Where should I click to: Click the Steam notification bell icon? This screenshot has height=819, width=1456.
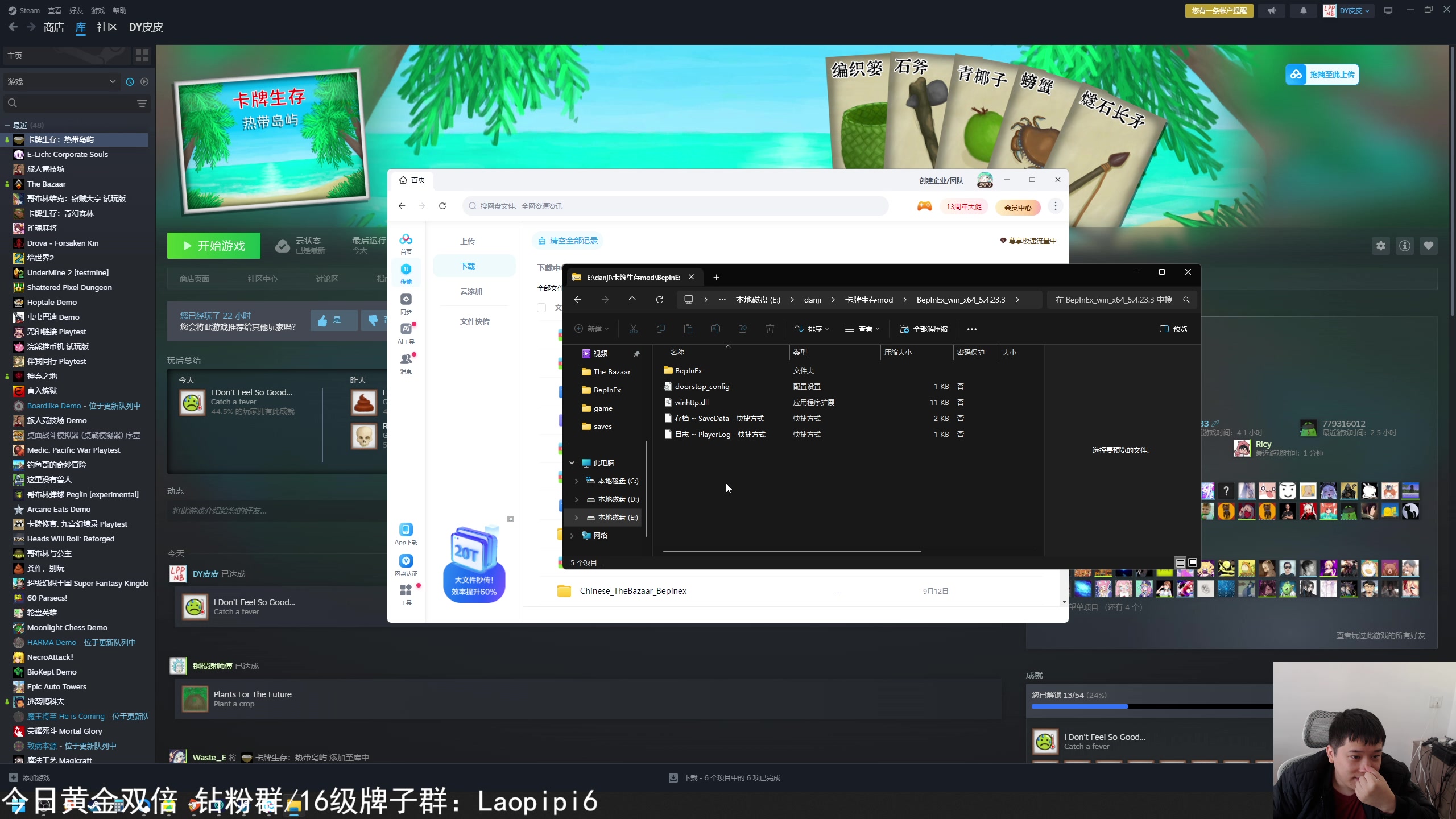tap(1303, 10)
